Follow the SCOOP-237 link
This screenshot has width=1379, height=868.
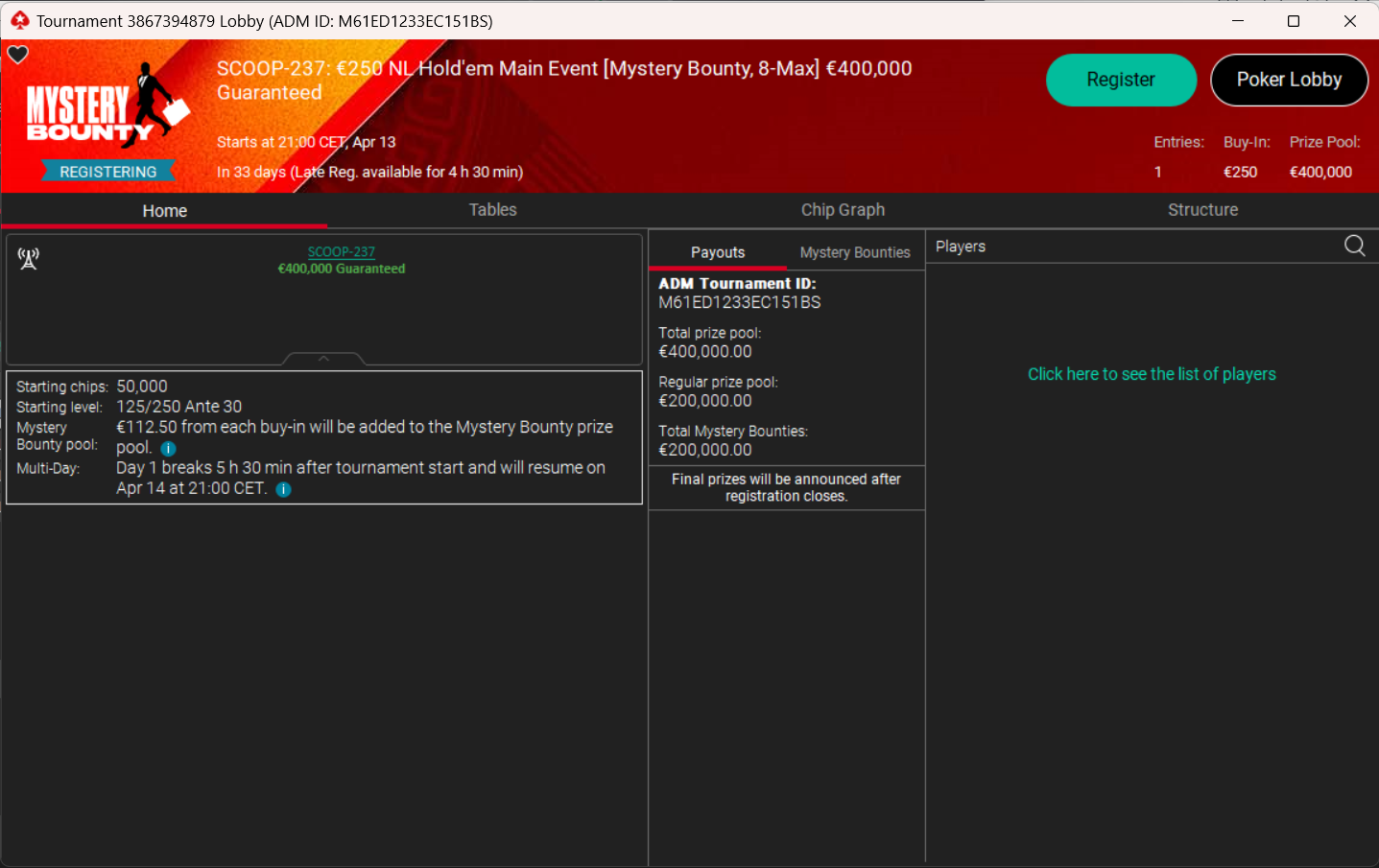[341, 252]
